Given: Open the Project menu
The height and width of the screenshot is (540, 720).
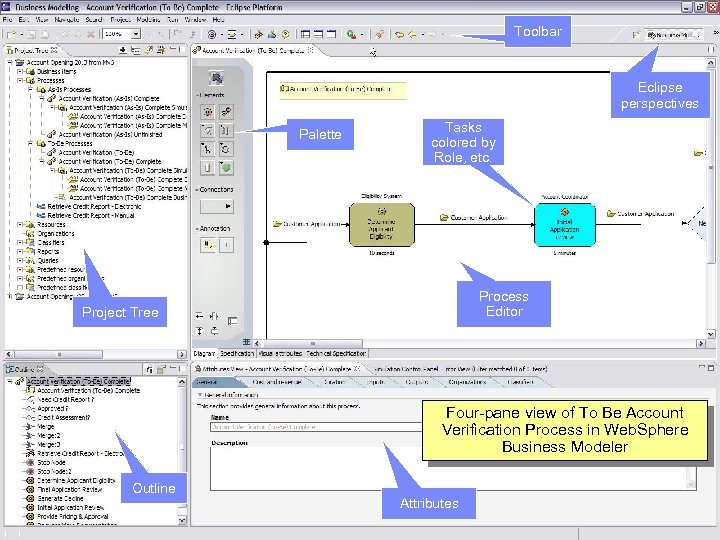Looking at the screenshot, I should coord(120,20).
